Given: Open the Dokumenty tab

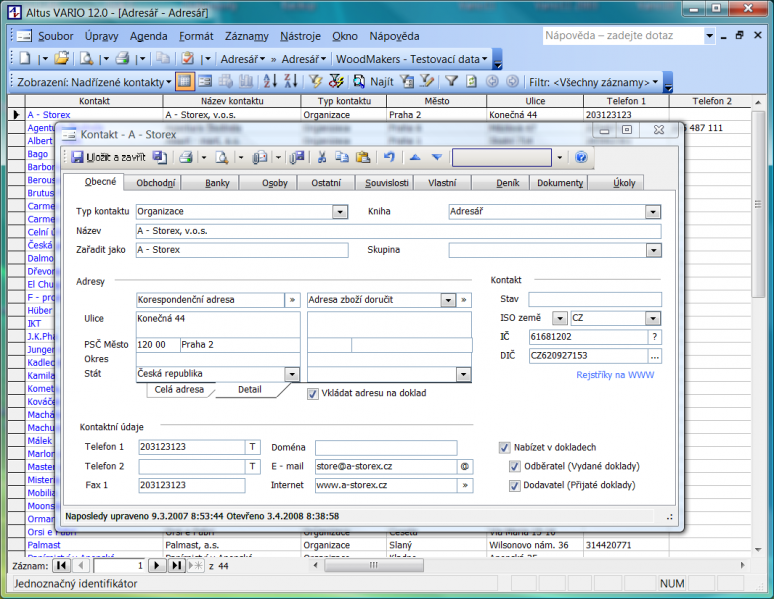Looking at the screenshot, I should point(560,183).
